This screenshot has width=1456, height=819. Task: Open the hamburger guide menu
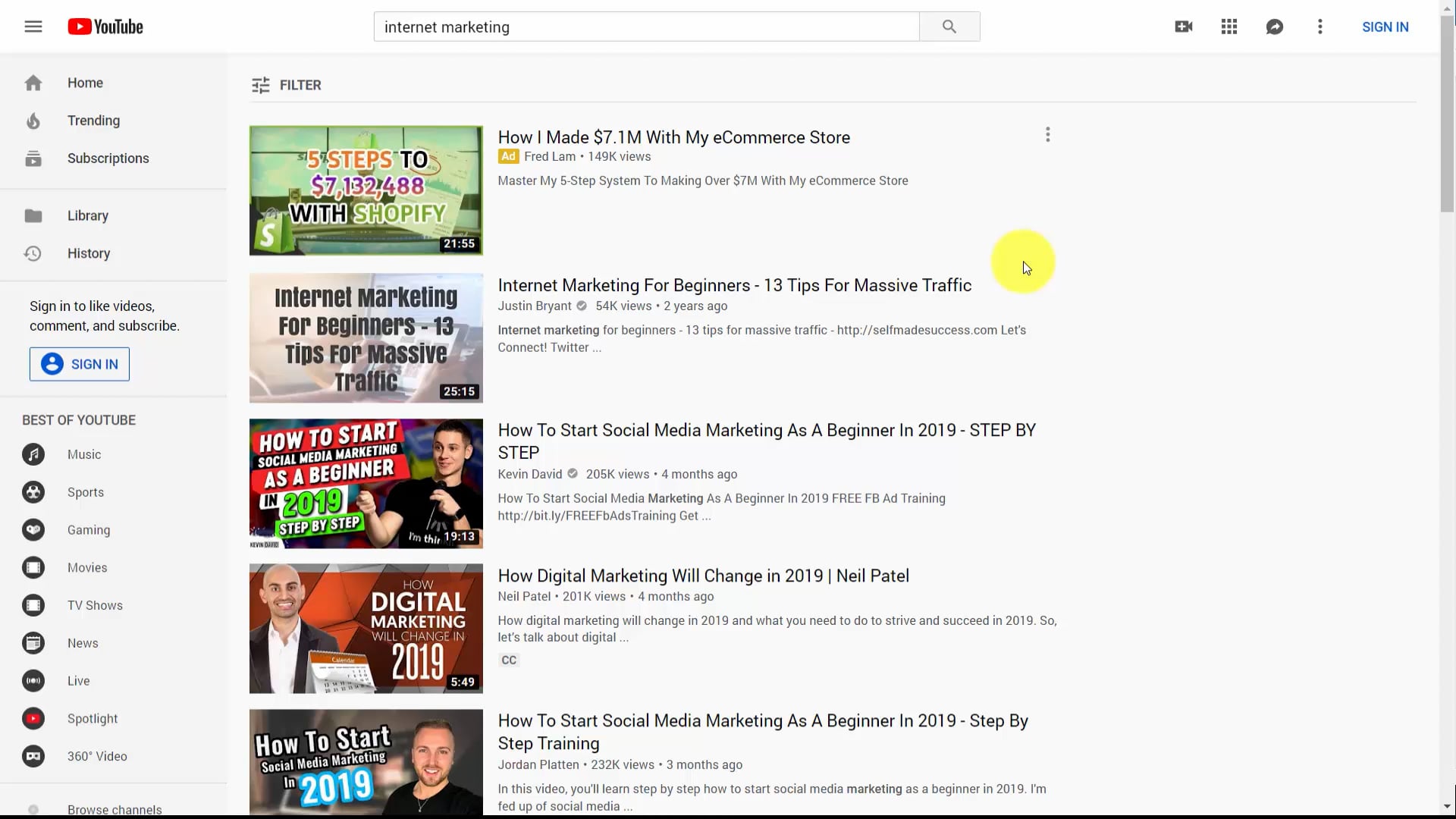[x=33, y=27]
